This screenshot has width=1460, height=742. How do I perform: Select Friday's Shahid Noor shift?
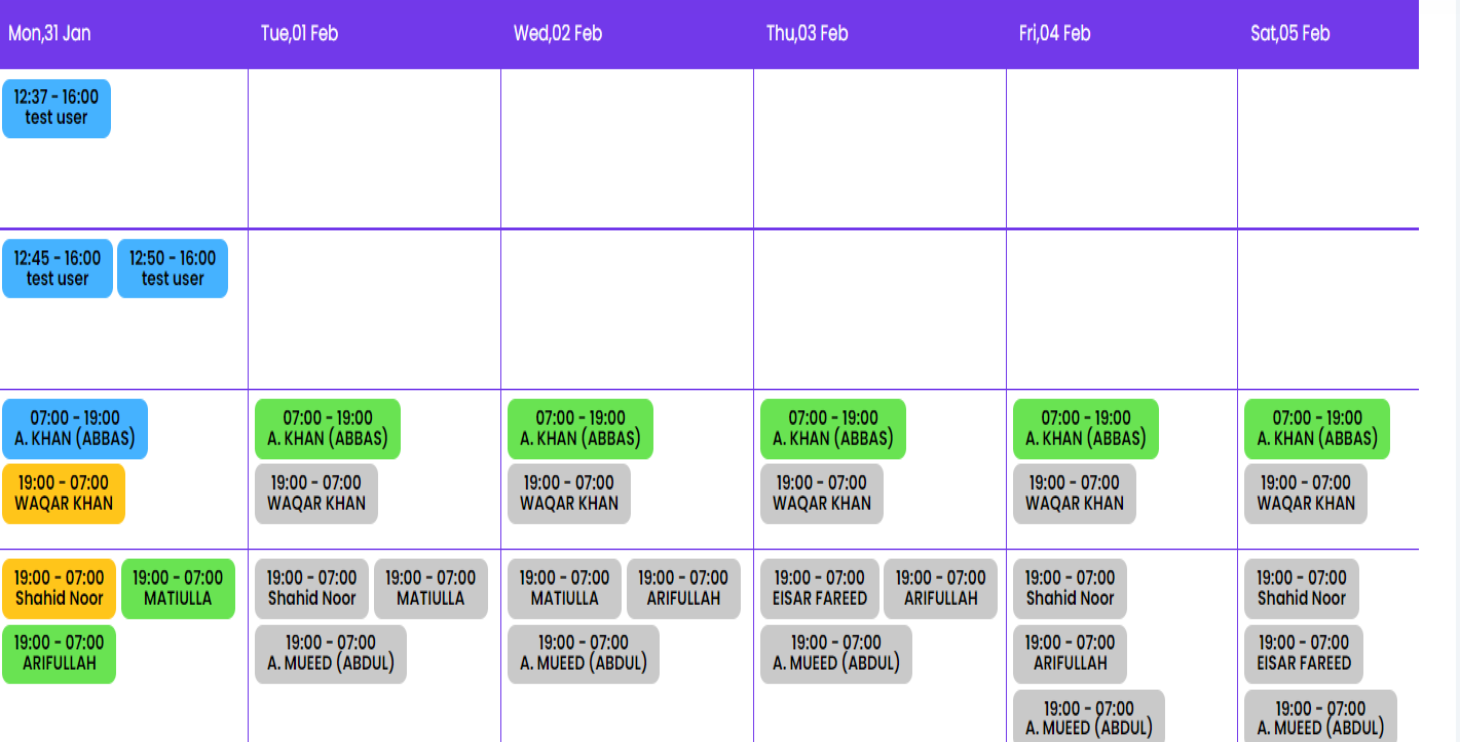click(x=1070, y=588)
